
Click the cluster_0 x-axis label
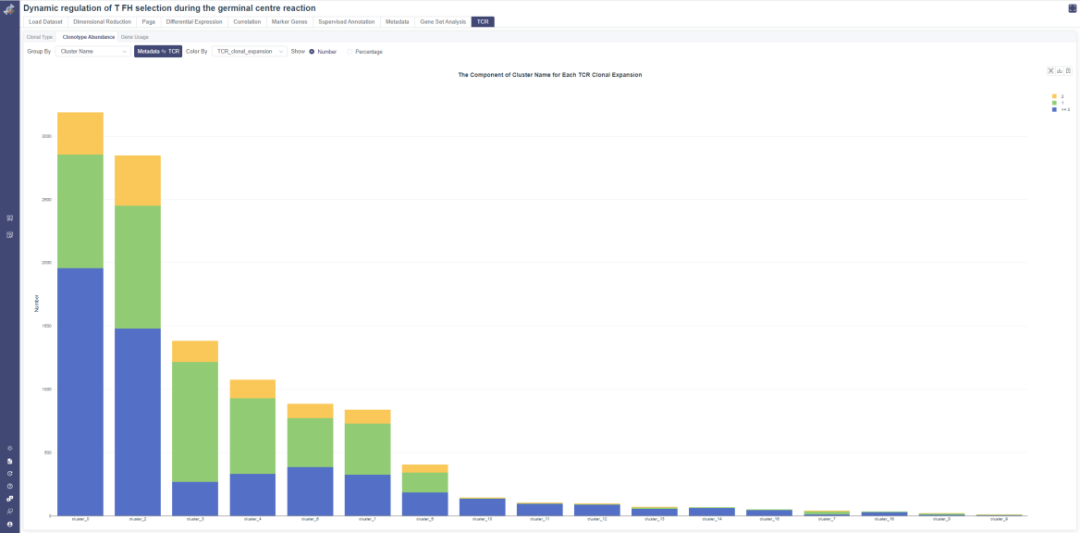(81, 519)
